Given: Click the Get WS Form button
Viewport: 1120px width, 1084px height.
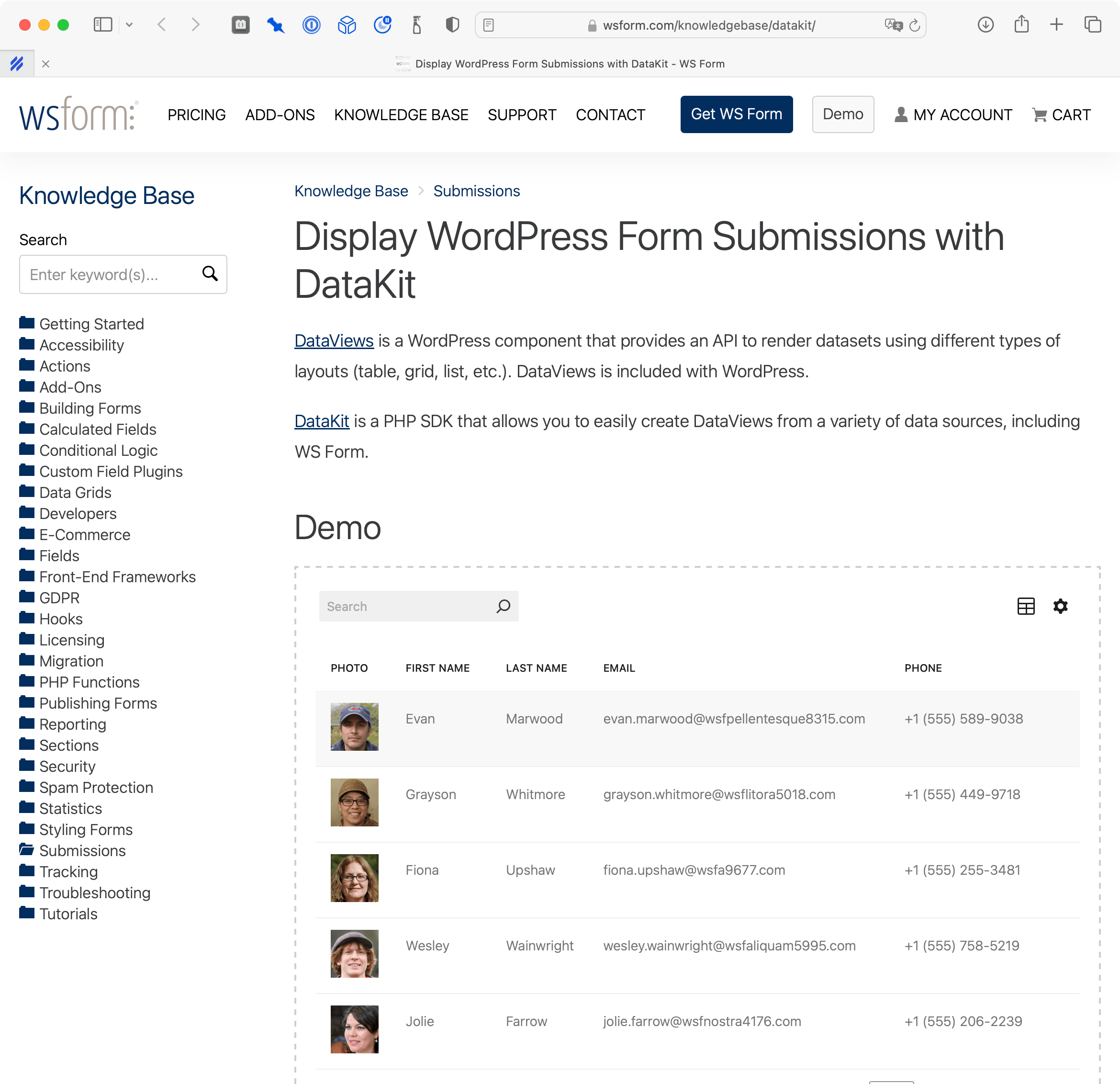Looking at the screenshot, I should (x=736, y=114).
